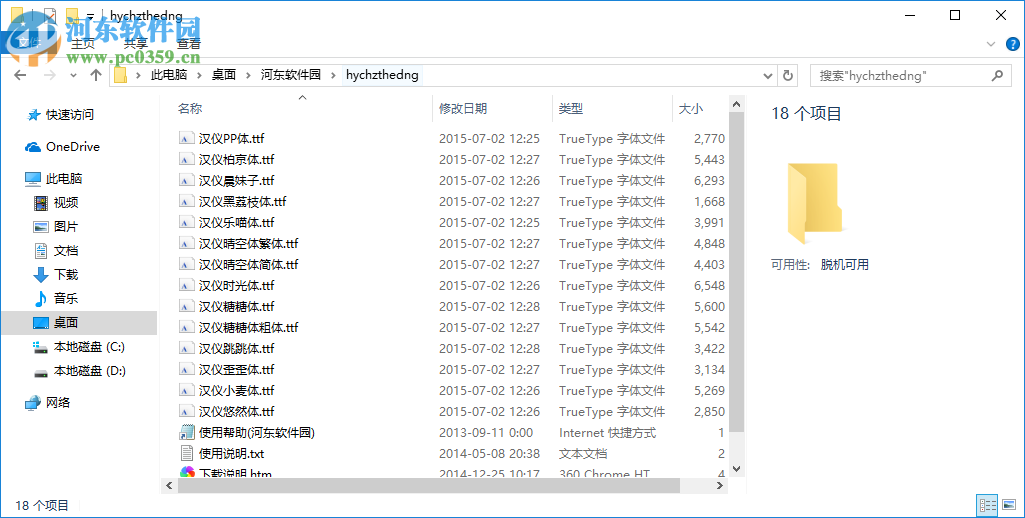
Task: Sort by the 大小 column header
Action: [691, 109]
